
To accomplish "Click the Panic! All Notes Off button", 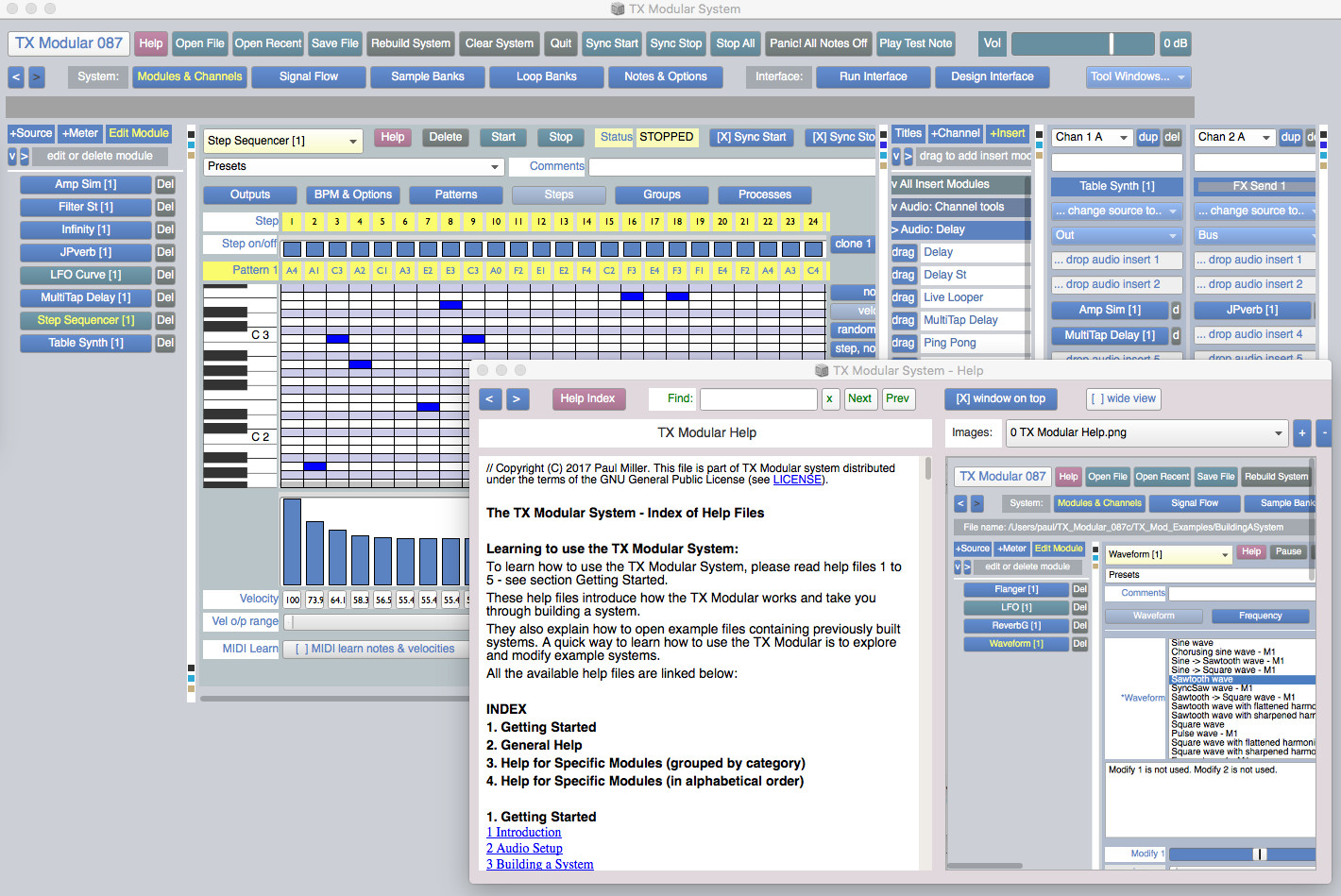I will [818, 43].
